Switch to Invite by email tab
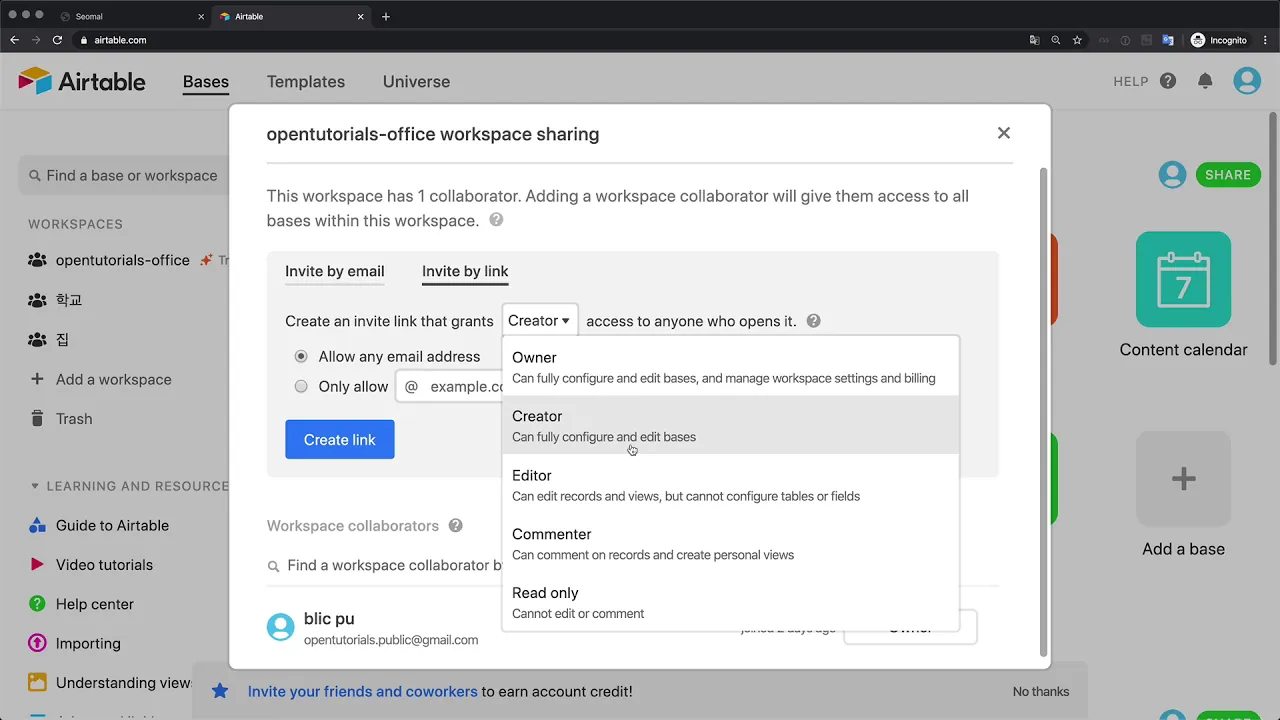 [334, 271]
